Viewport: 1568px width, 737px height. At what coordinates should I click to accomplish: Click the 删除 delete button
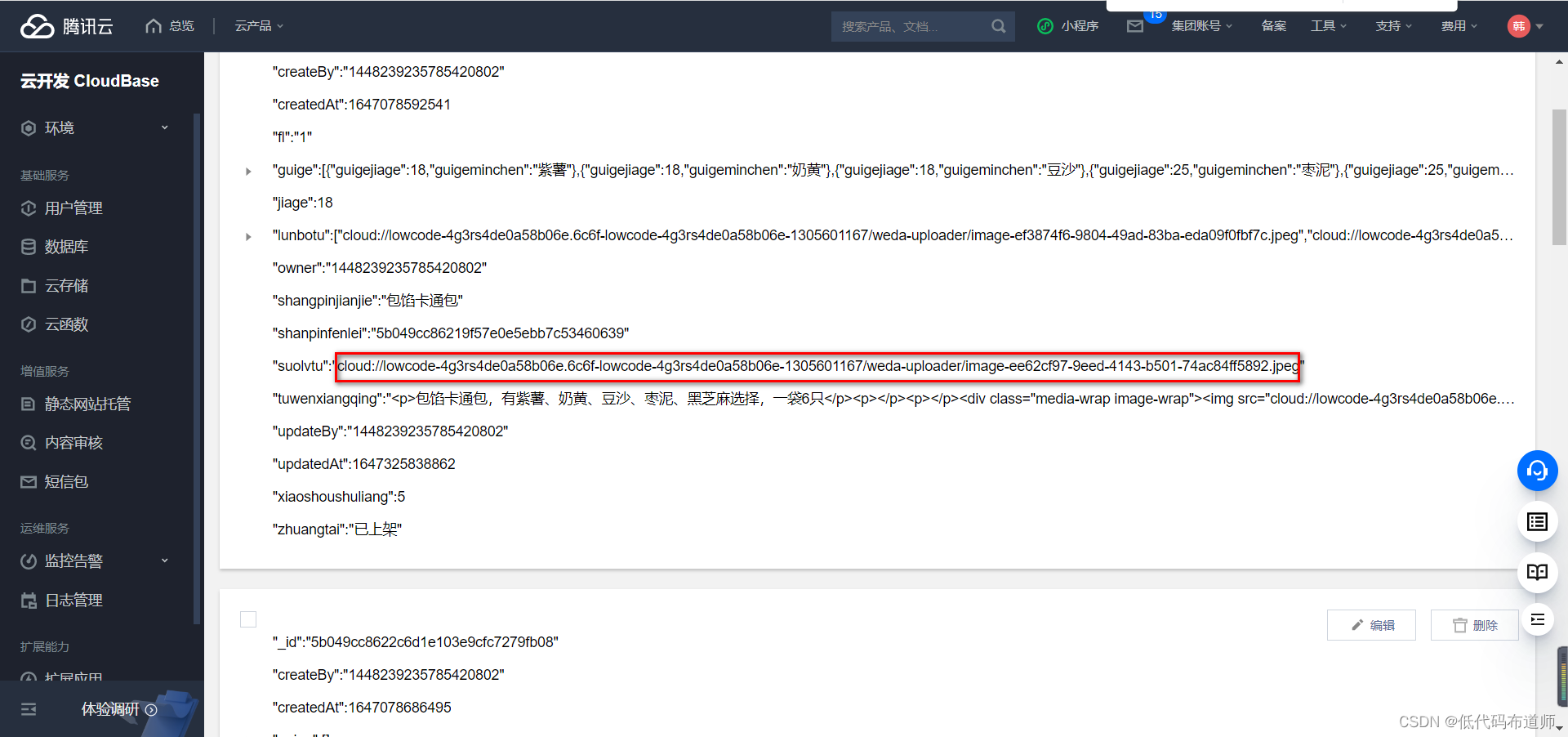[1474, 625]
